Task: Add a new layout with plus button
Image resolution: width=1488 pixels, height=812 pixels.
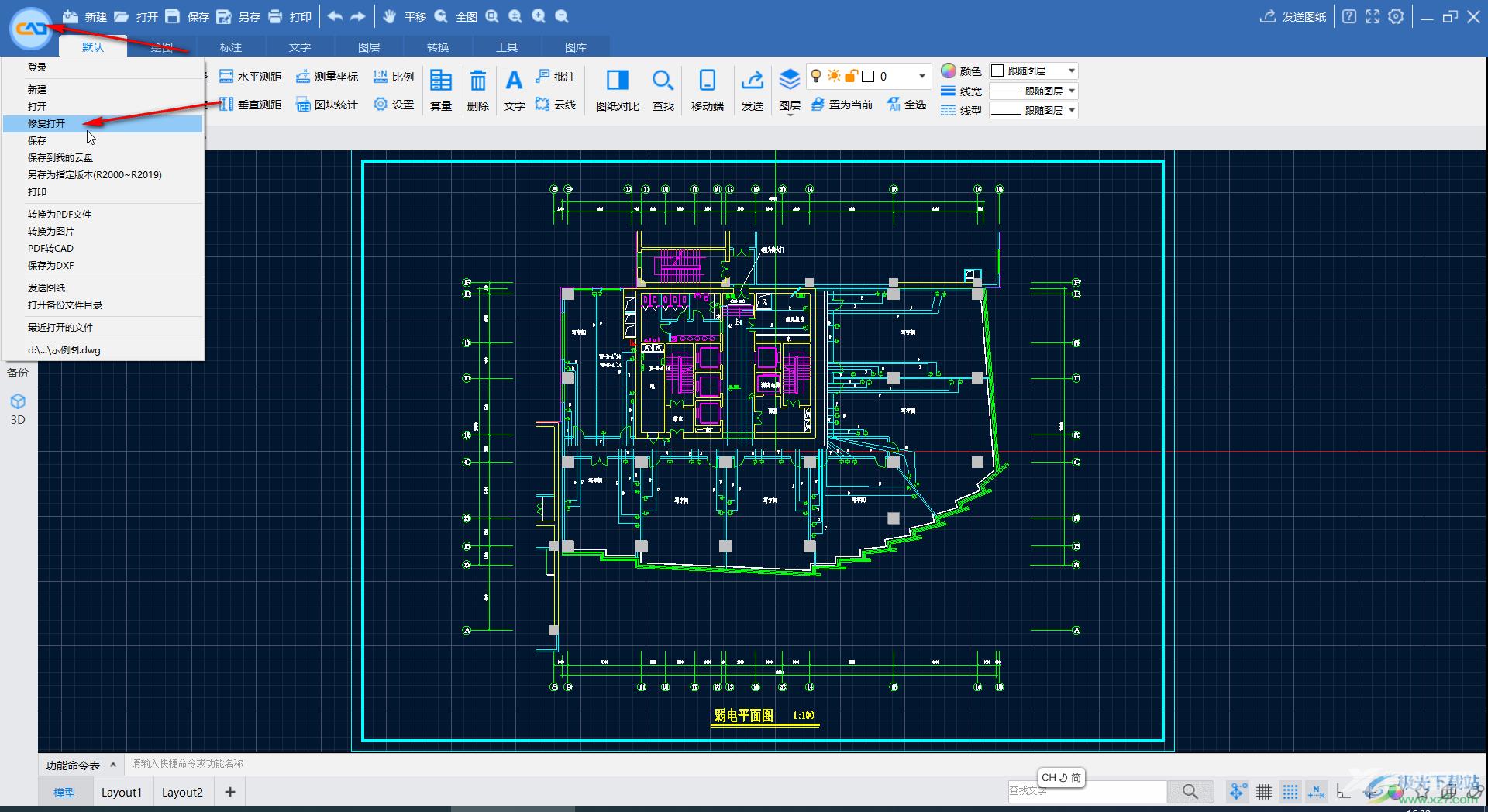Action: (230, 792)
